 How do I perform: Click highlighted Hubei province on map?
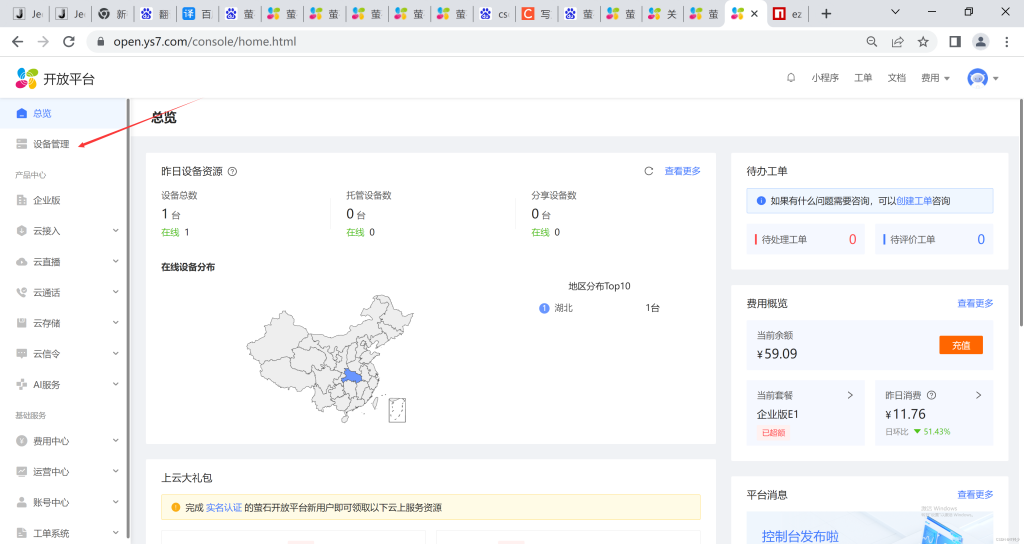tap(354, 376)
